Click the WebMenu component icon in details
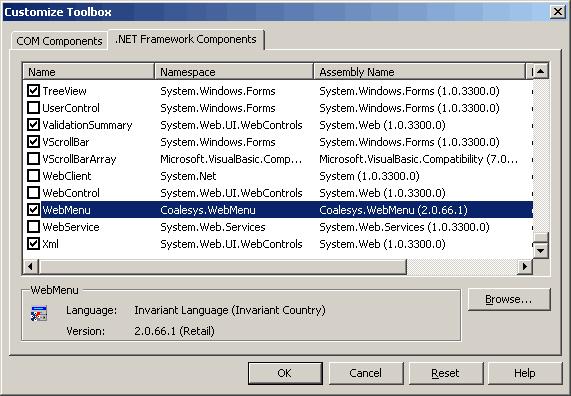571x396 pixels. pyautogui.click(x=39, y=314)
